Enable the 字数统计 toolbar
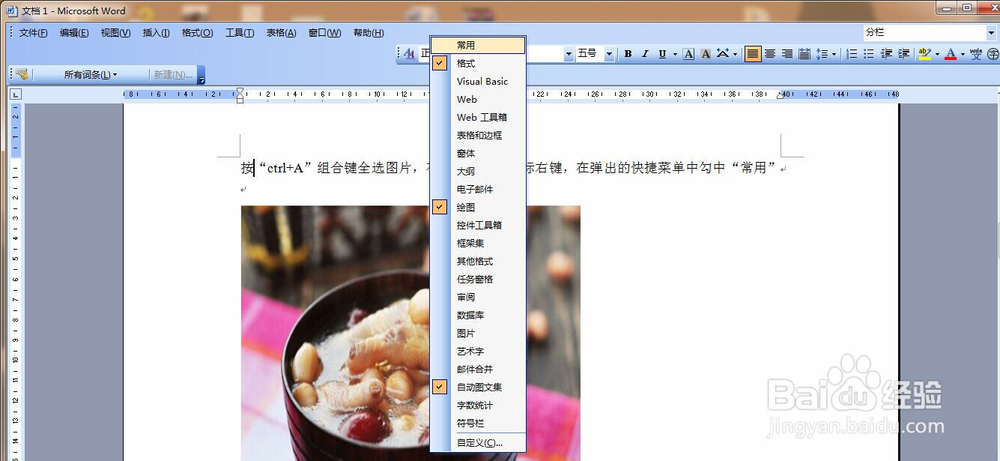 [x=478, y=404]
